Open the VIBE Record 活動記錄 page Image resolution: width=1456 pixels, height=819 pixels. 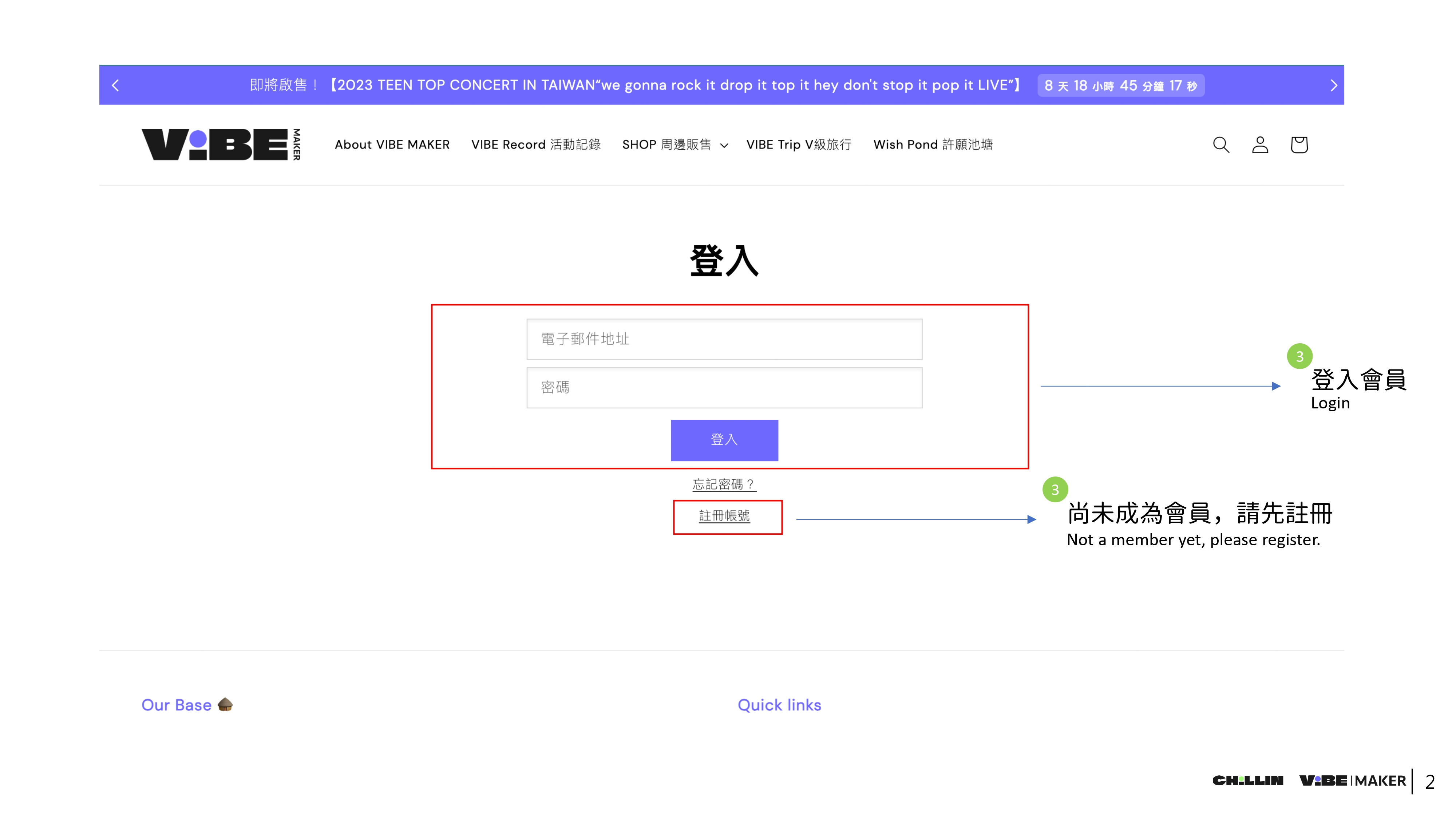pyautogui.click(x=536, y=145)
